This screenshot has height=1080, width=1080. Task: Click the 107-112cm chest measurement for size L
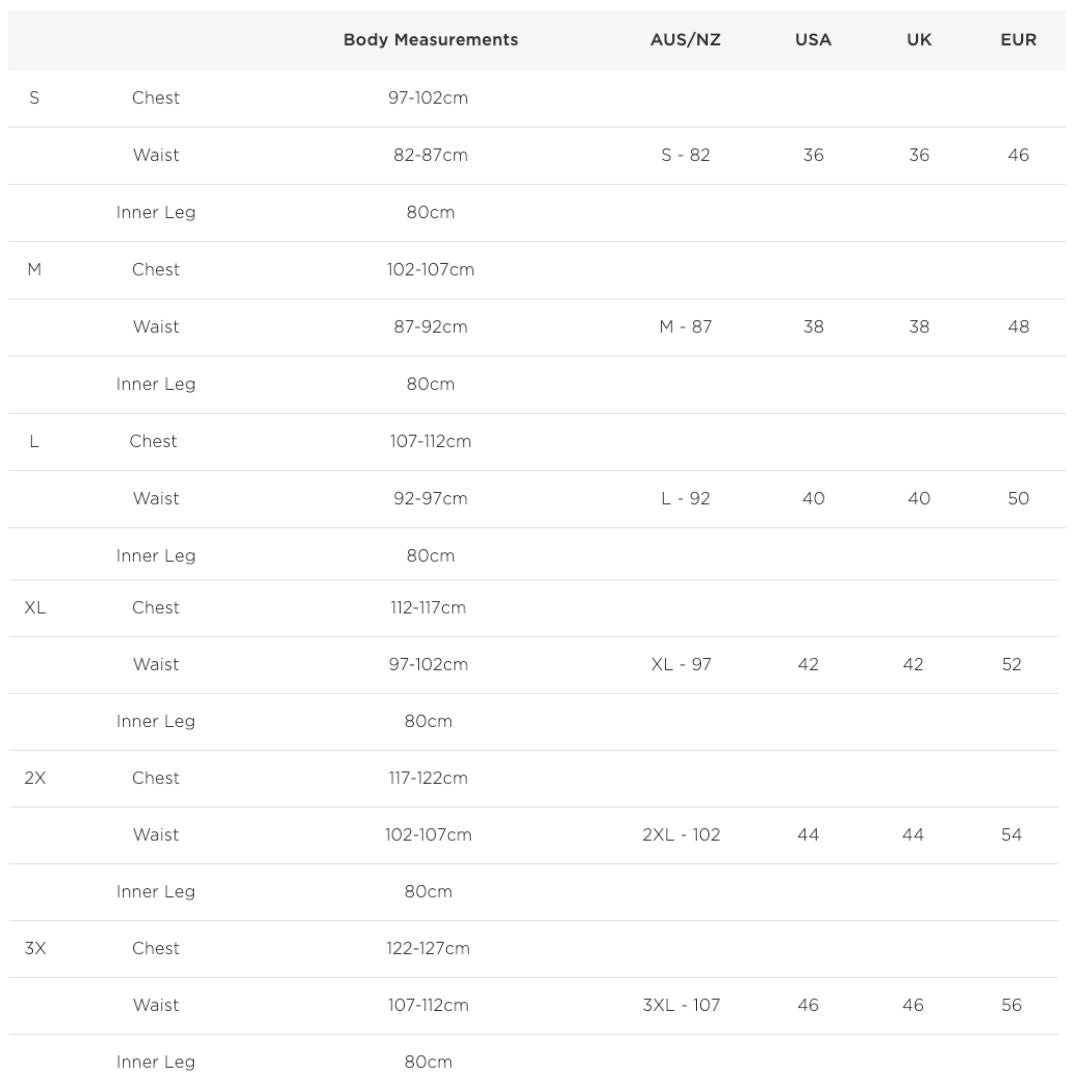[430, 441]
